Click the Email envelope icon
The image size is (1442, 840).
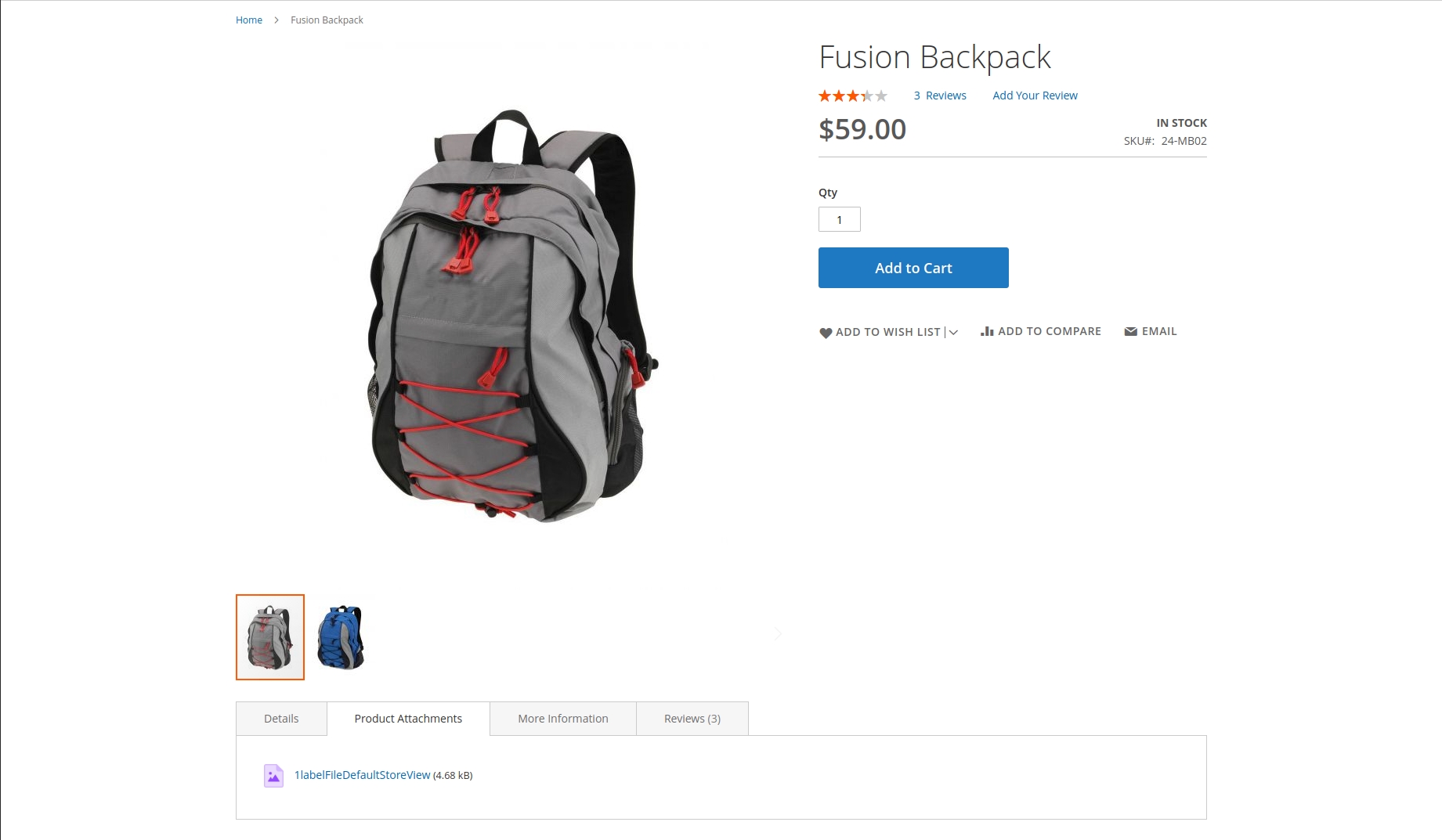point(1130,331)
